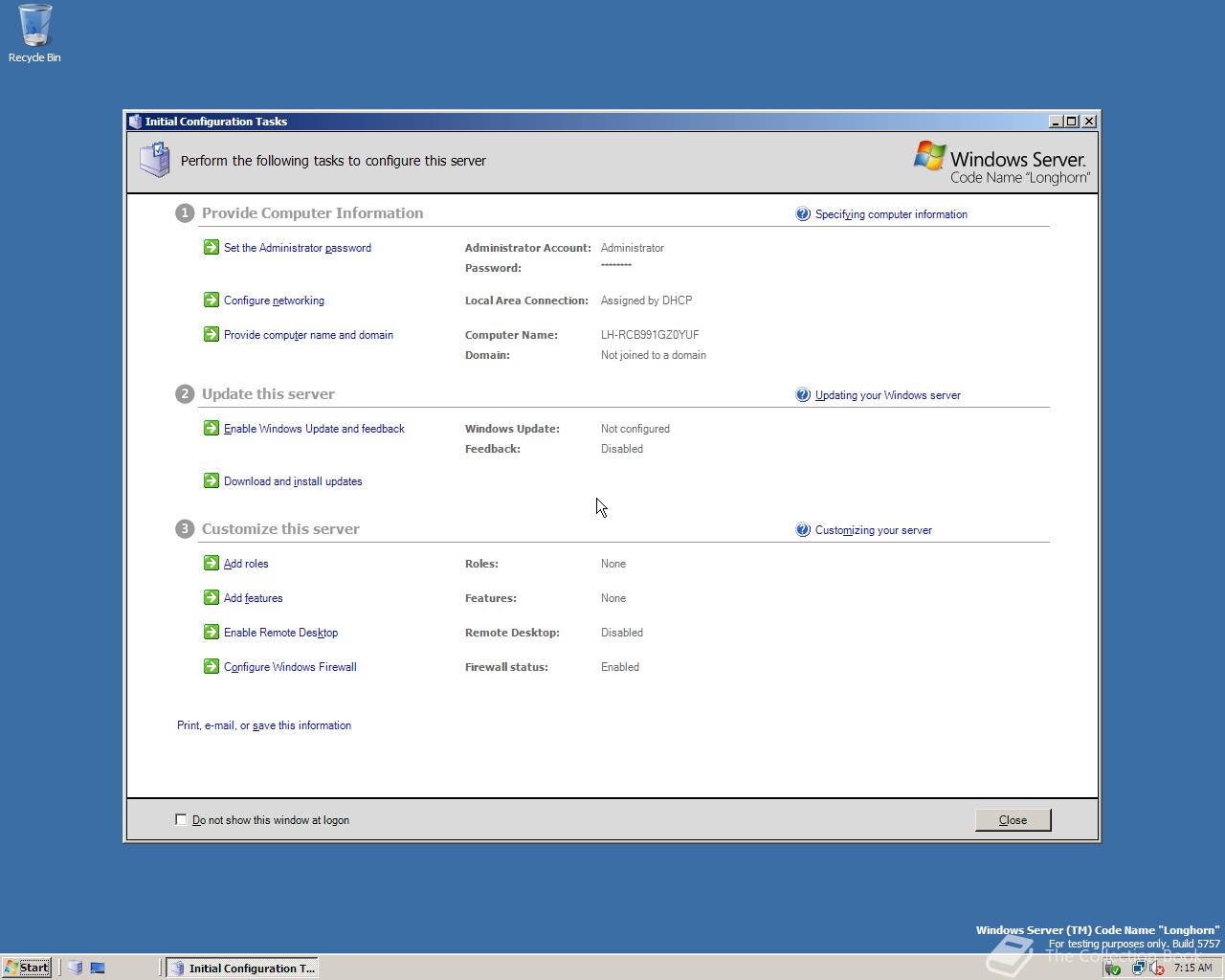This screenshot has height=980, width=1225.
Task: Open Server Manager from quick launch
Action: pos(76,968)
